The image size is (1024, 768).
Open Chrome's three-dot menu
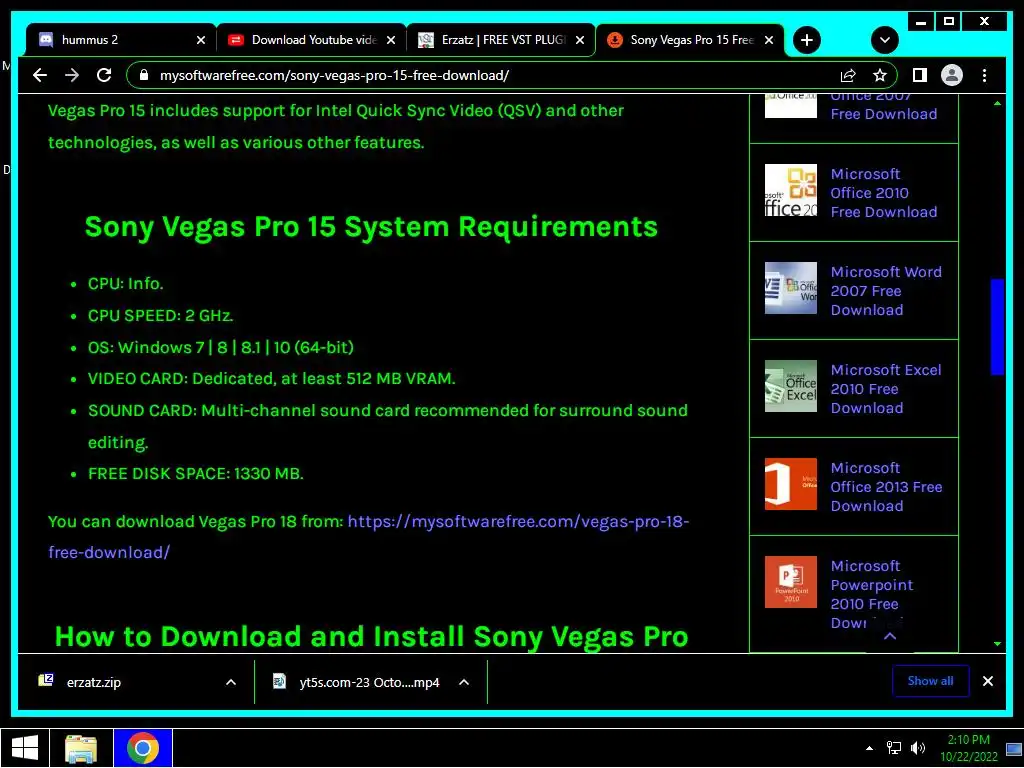point(984,76)
